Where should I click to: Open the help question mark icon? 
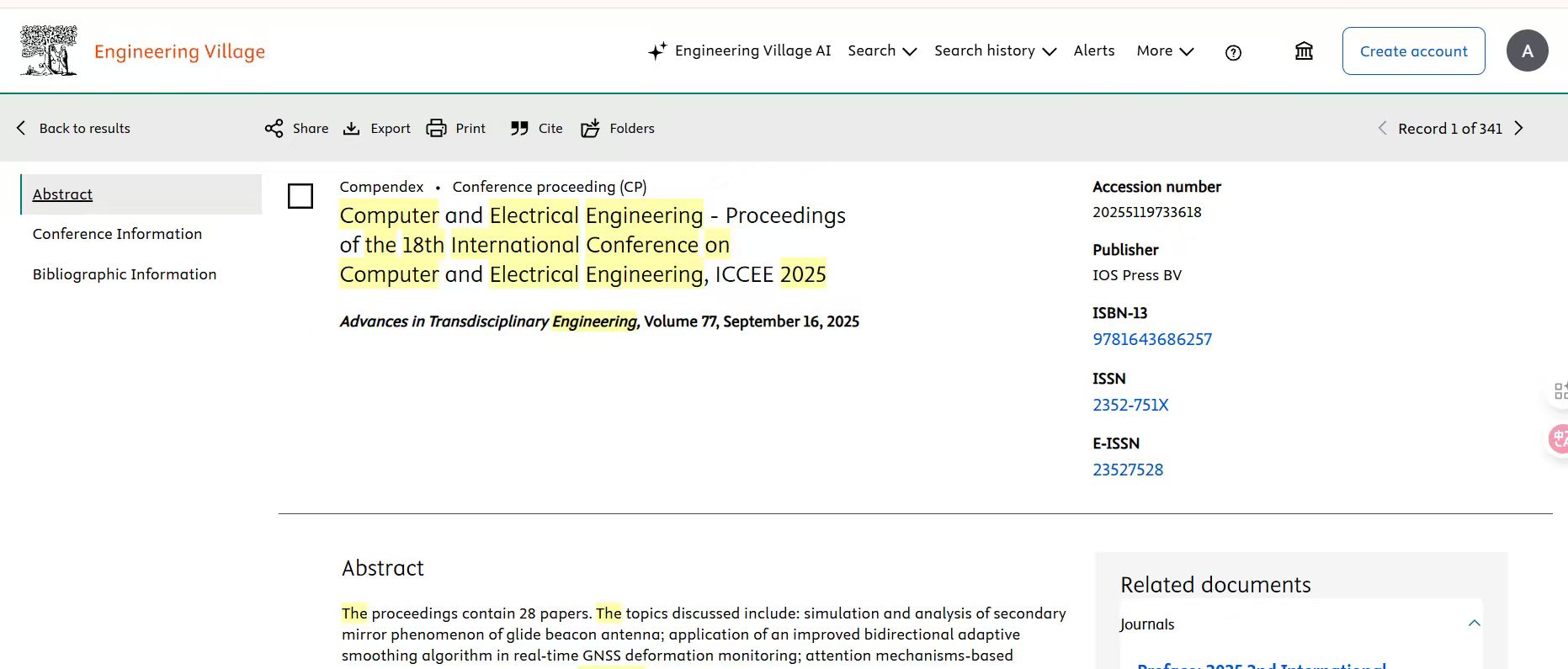click(x=1233, y=52)
